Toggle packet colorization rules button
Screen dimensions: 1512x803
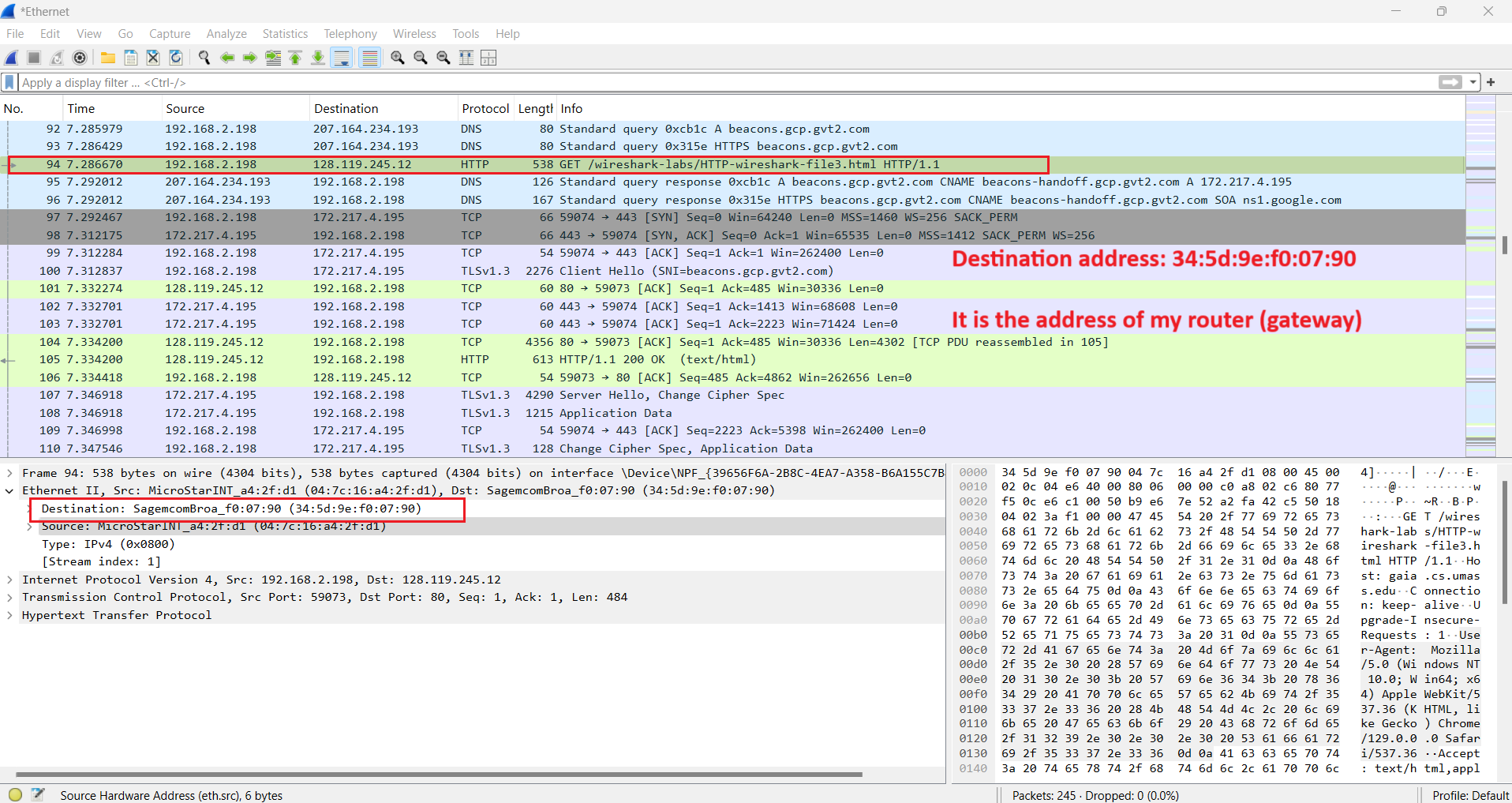(369, 58)
